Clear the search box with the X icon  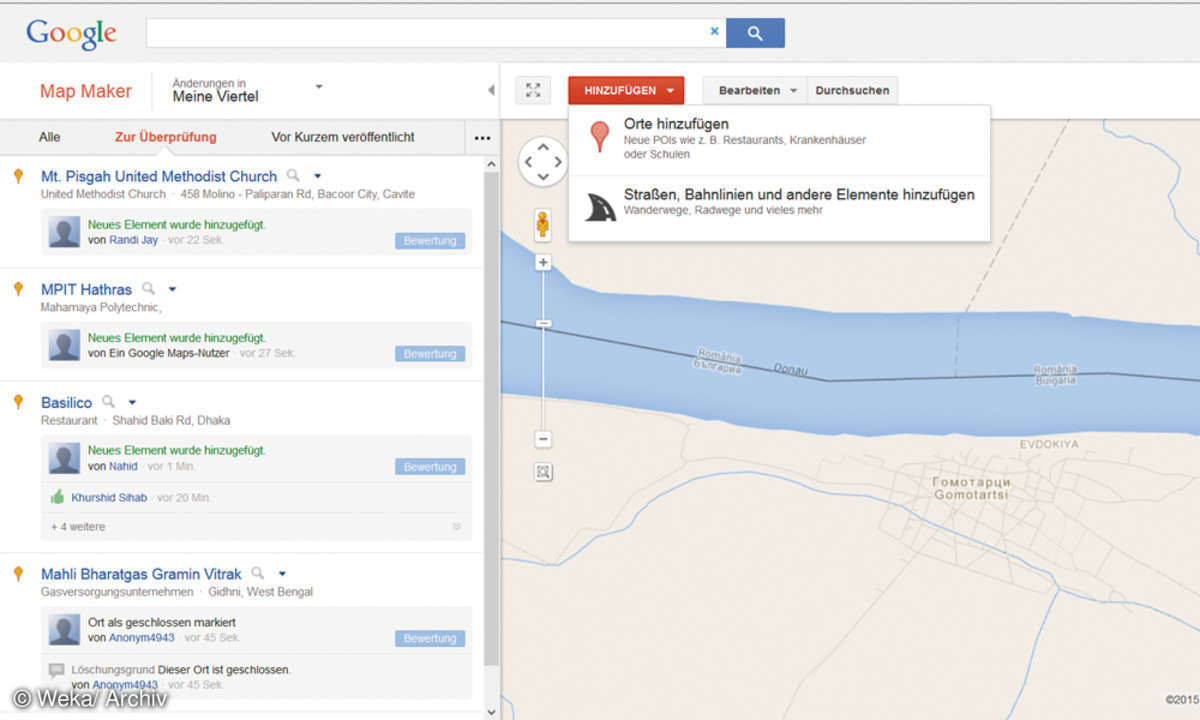pyautogui.click(x=714, y=32)
